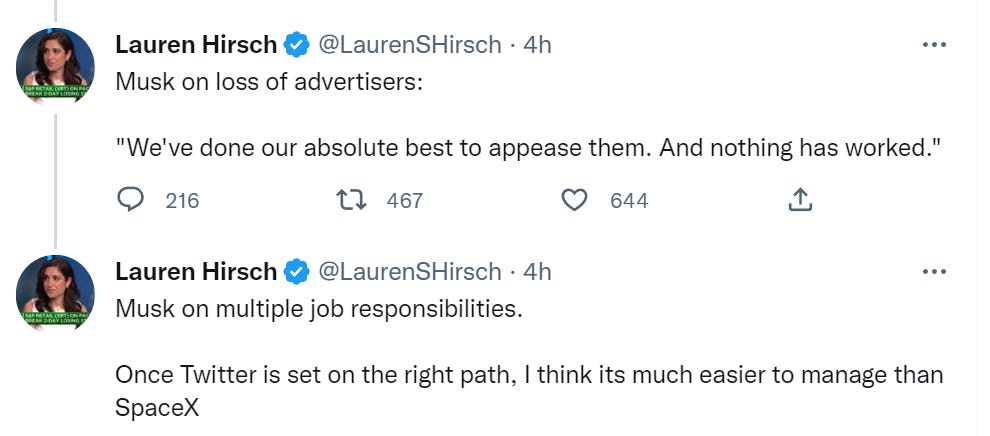Open the share icon on the advertisers tweet
990x436 pixels.
[x=799, y=200]
